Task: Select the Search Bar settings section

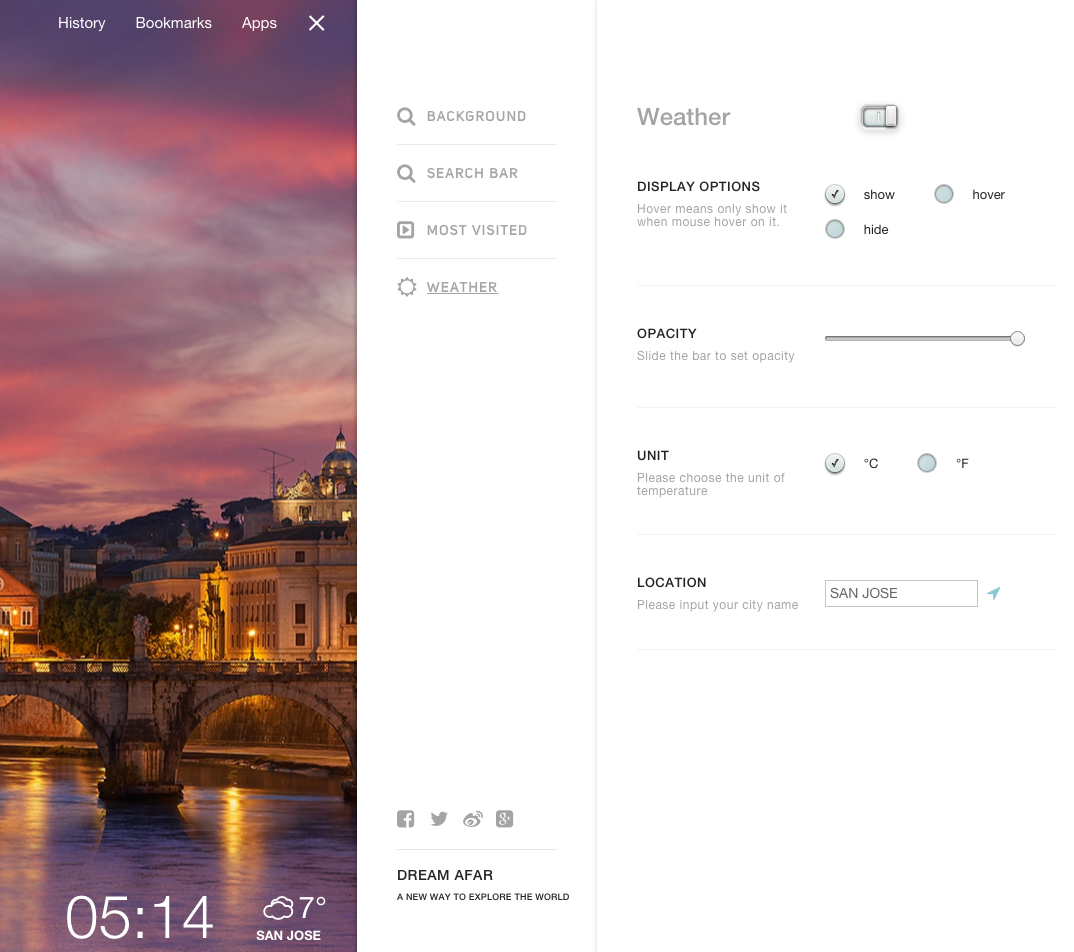Action: tap(472, 173)
